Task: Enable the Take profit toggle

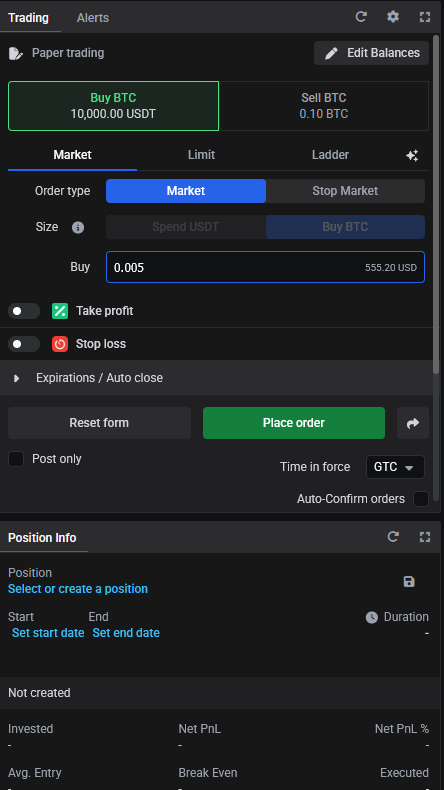Action: pos(24,311)
